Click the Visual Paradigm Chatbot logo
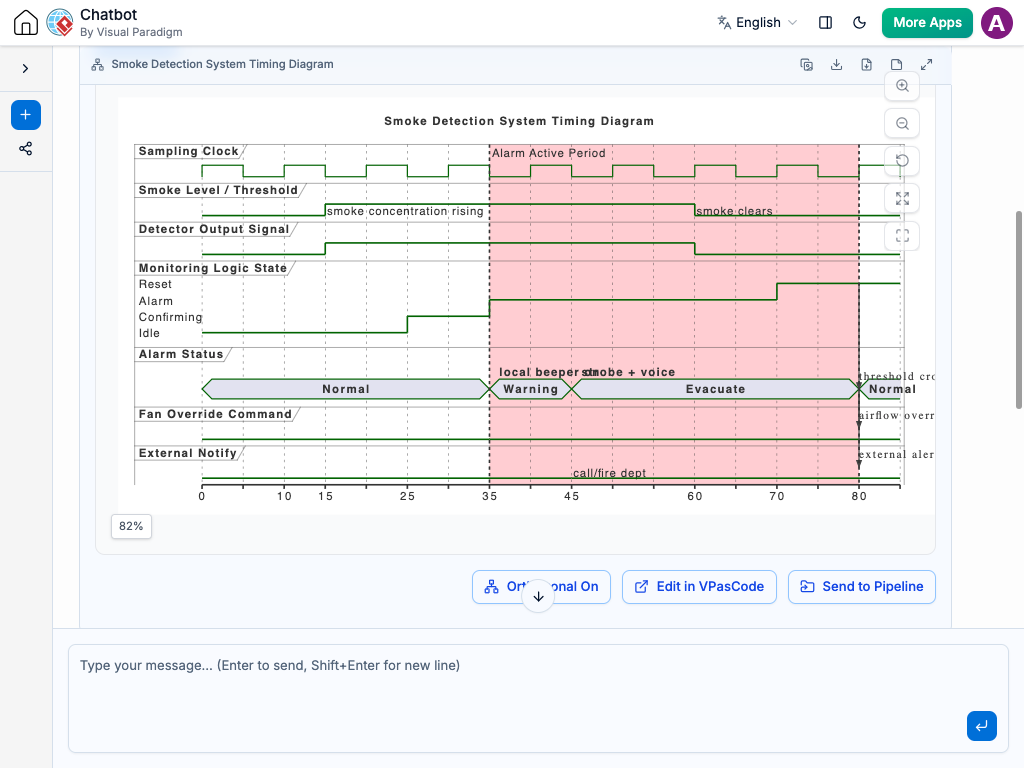This screenshot has height=768, width=1024. [x=60, y=22]
